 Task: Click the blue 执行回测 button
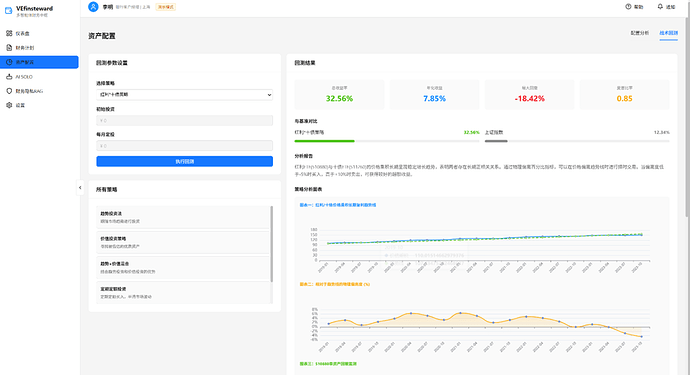184,162
